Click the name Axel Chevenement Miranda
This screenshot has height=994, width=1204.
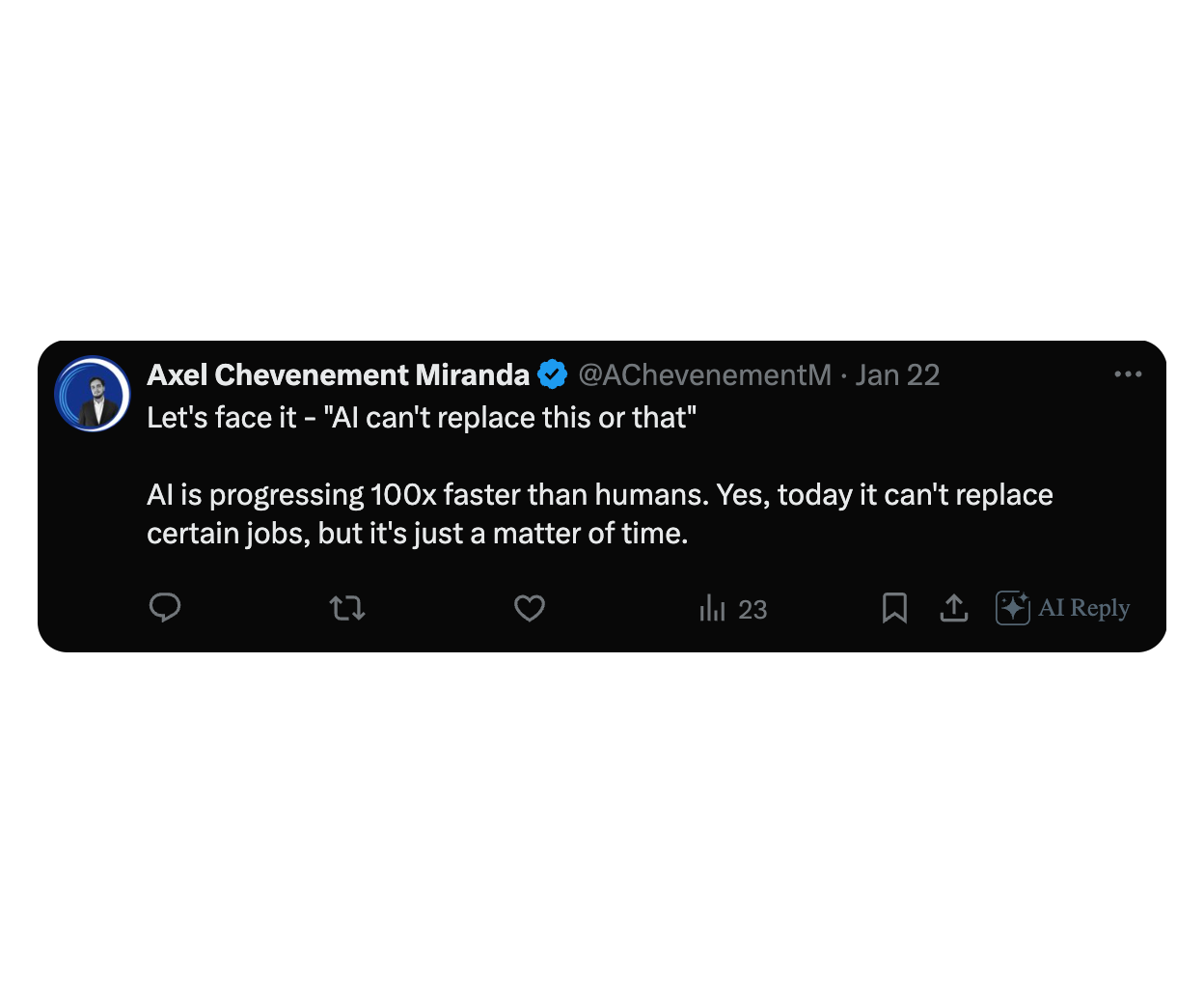click(339, 374)
